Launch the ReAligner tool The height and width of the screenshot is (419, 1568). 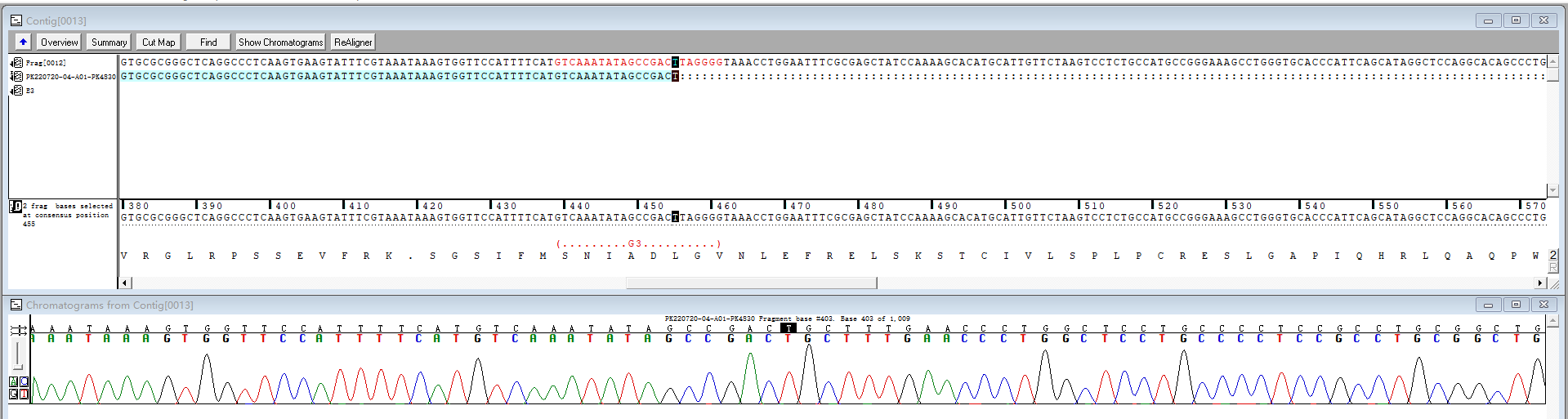tap(353, 42)
